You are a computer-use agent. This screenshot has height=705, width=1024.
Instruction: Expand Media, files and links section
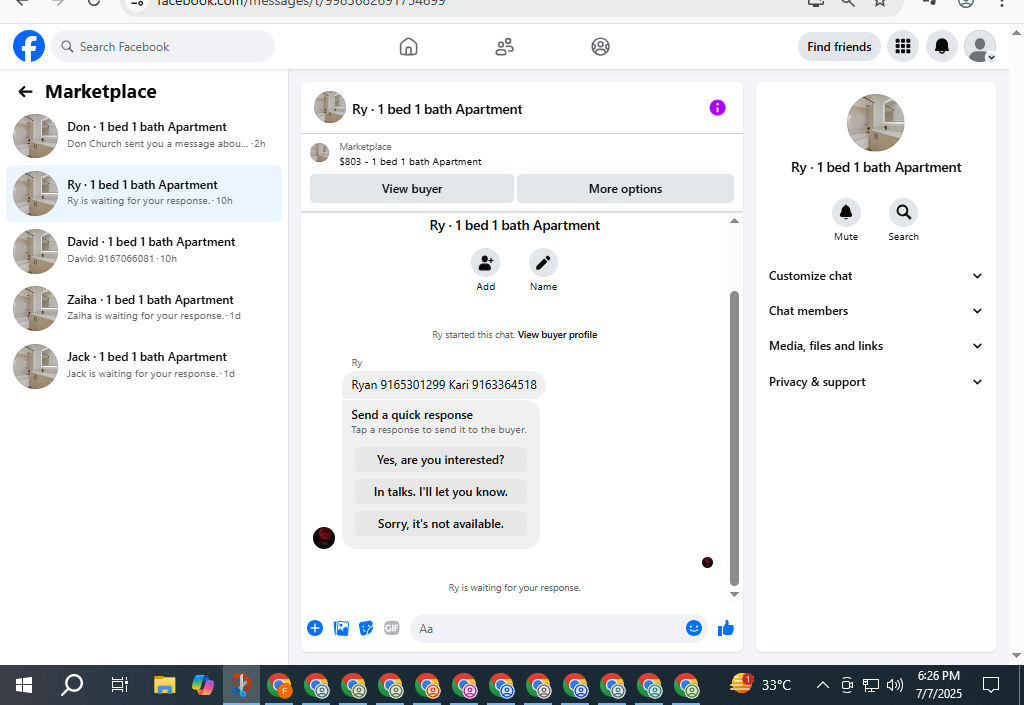[x=875, y=346]
